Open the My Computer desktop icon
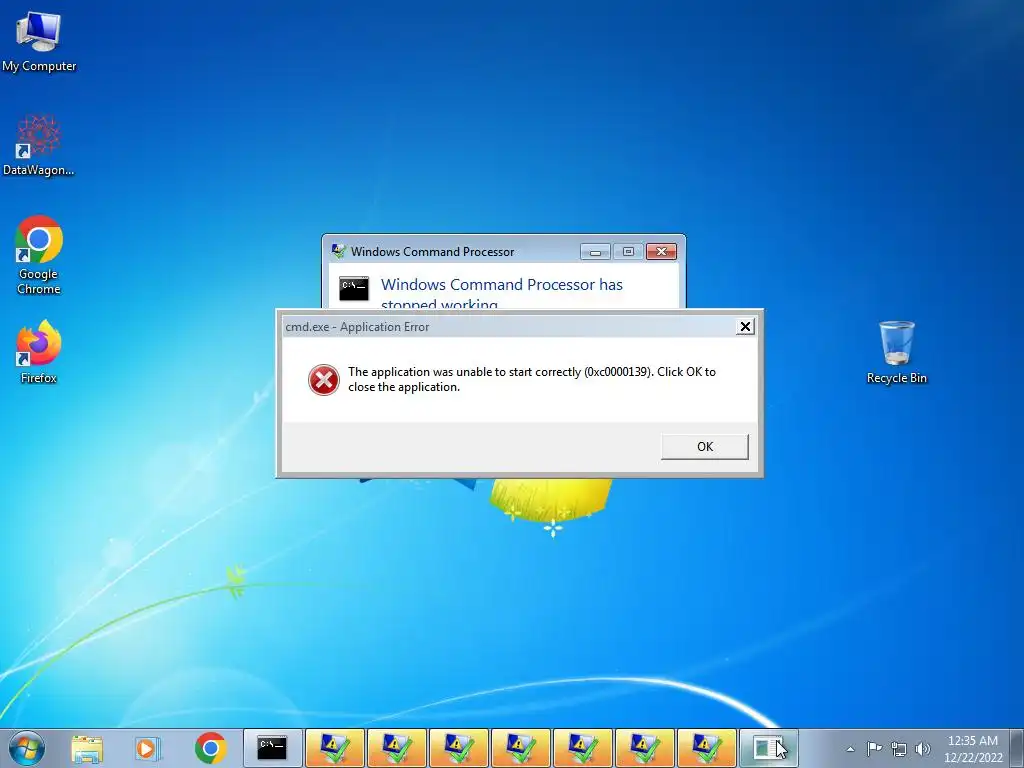Viewport: 1024px width, 768px height. pos(39,41)
